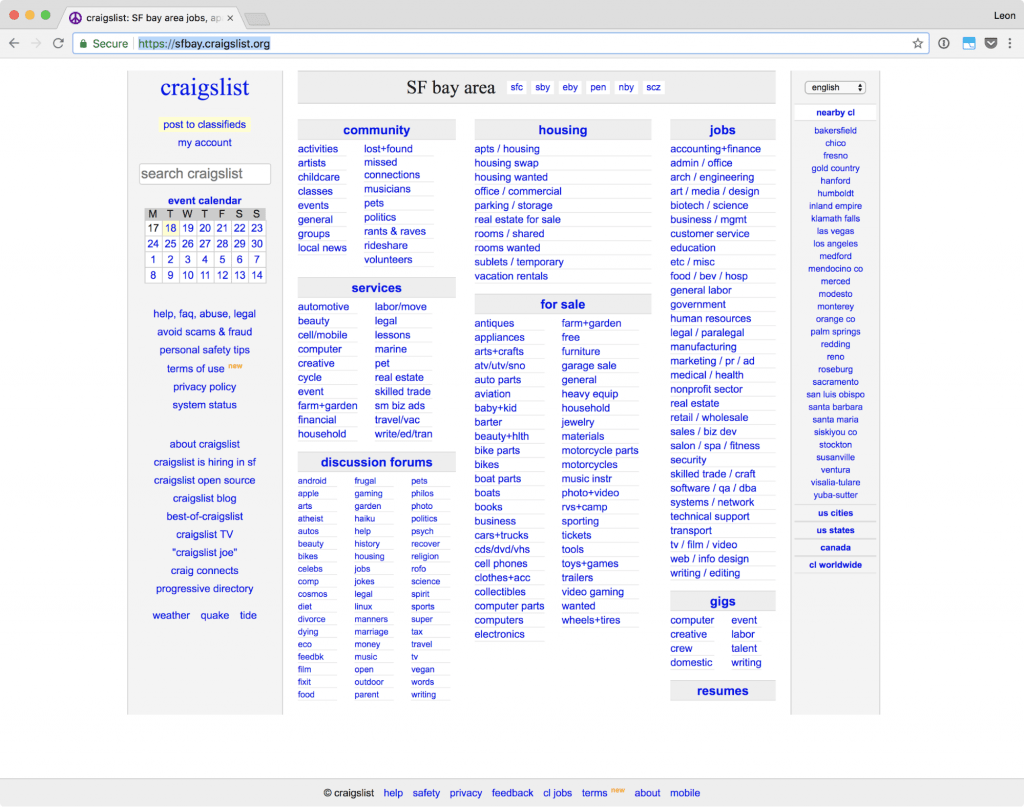Open the quake link
1024x807 pixels.
[x=215, y=615]
